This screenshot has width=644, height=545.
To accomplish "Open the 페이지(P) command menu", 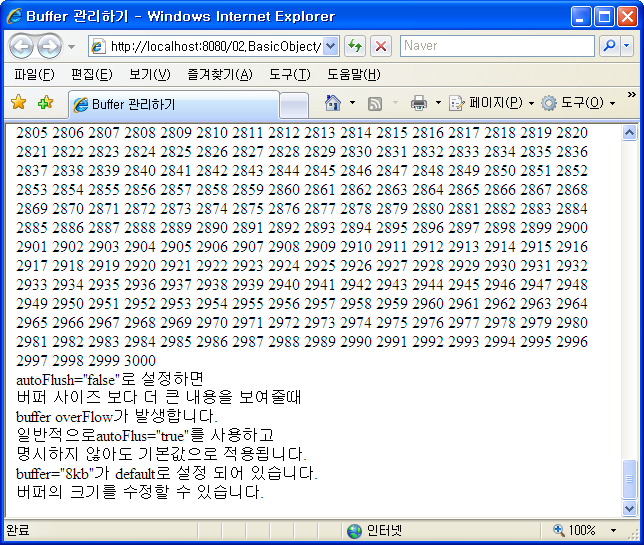I will click(492, 103).
